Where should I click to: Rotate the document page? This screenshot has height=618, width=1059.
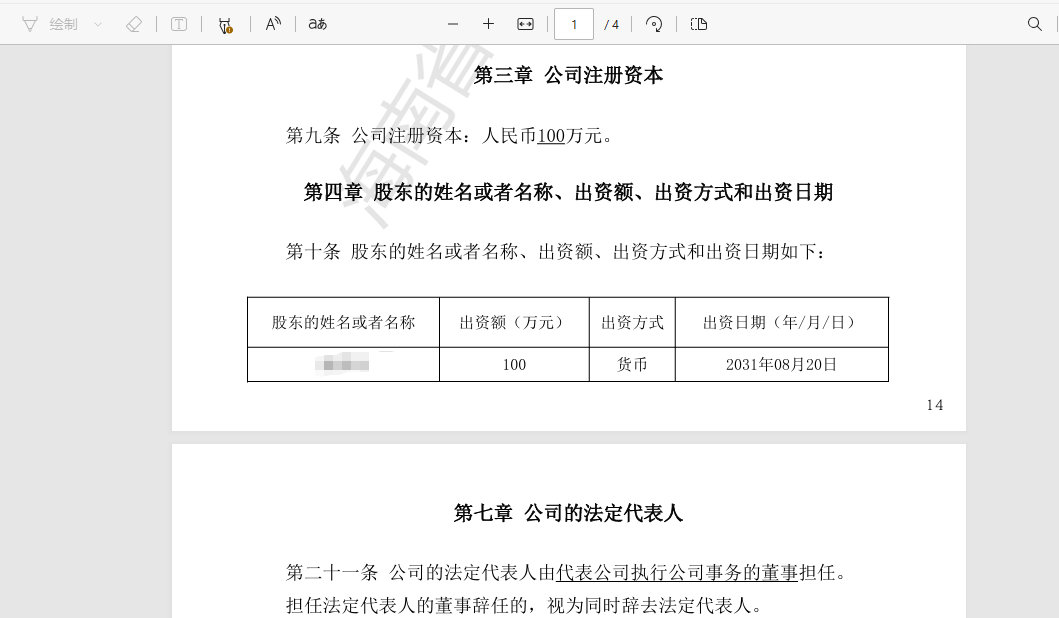(x=654, y=24)
